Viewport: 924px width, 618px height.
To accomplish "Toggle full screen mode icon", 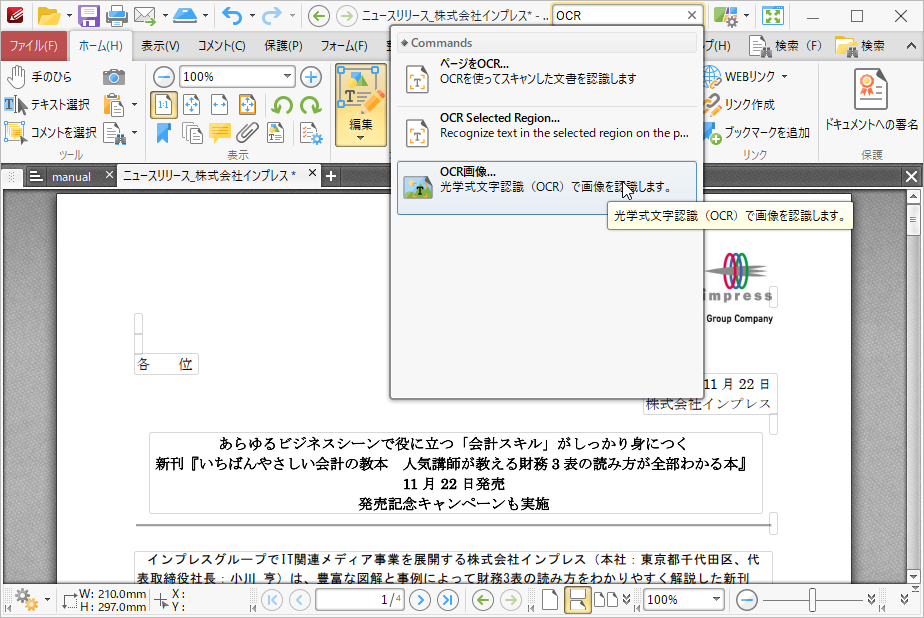I will (773, 16).
